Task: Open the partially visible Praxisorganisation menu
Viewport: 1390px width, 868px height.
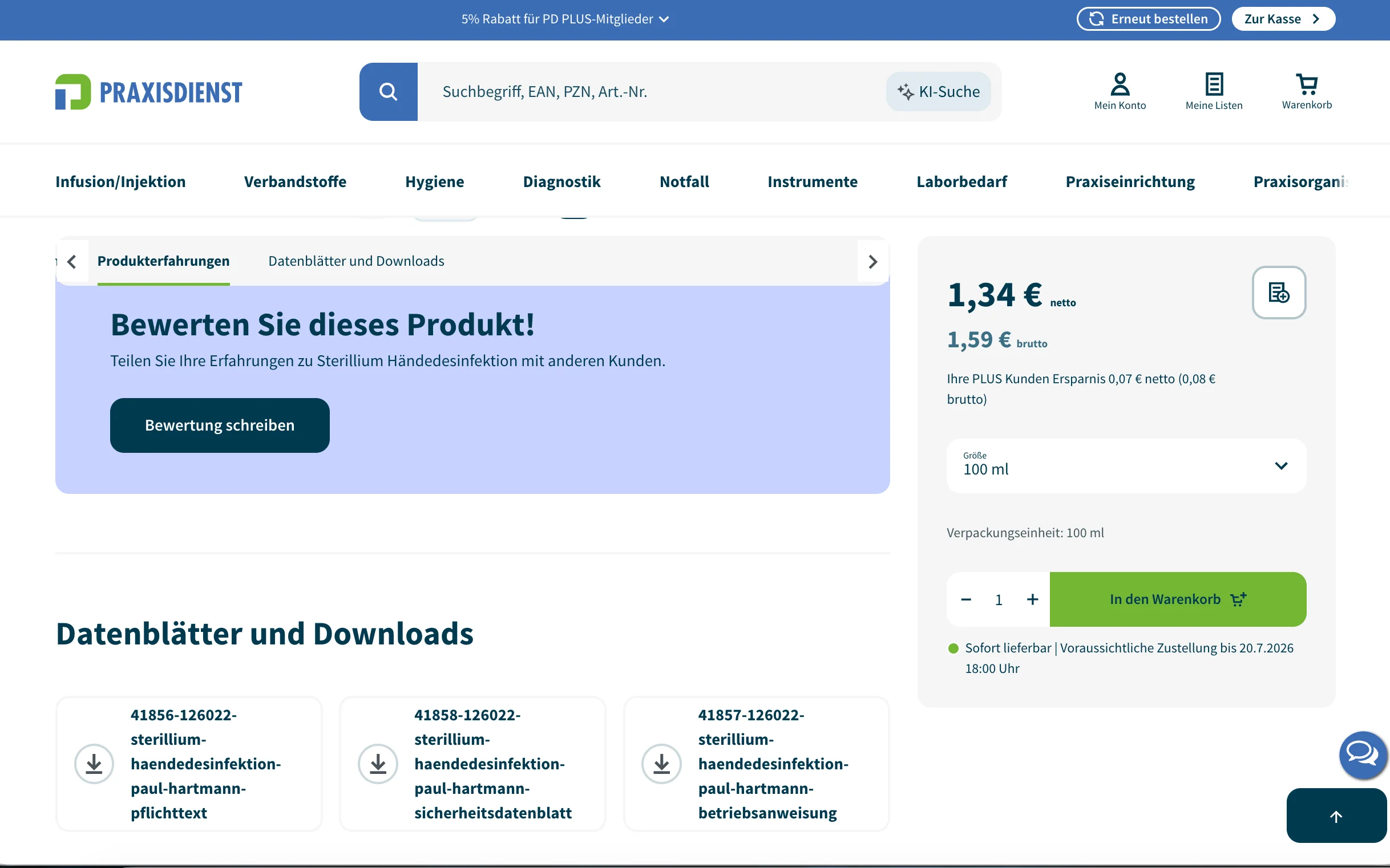Action: click(1300, 181)
